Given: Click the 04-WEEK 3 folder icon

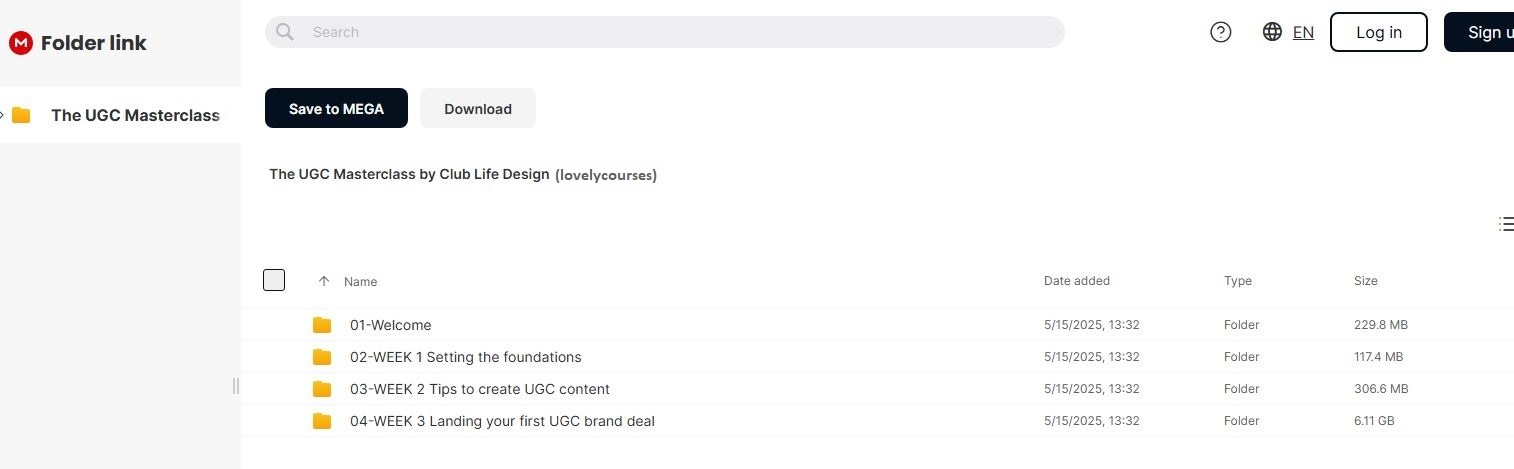Looking at the screenshot, I should [322, 421].
